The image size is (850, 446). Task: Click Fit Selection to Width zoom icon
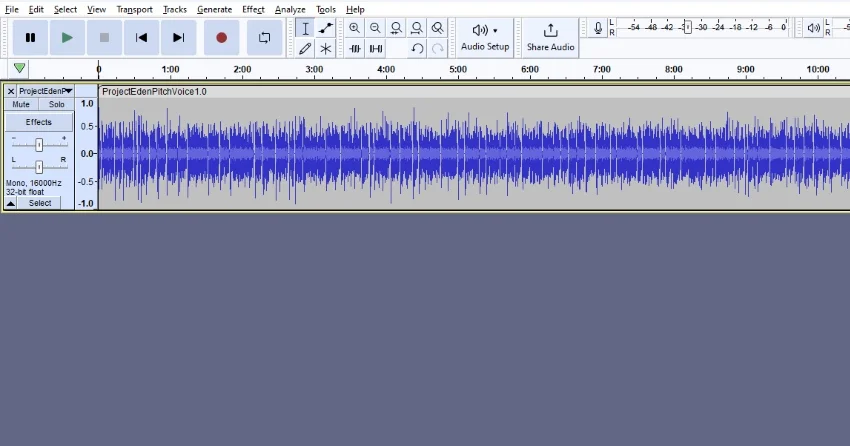tap(396, 28)
